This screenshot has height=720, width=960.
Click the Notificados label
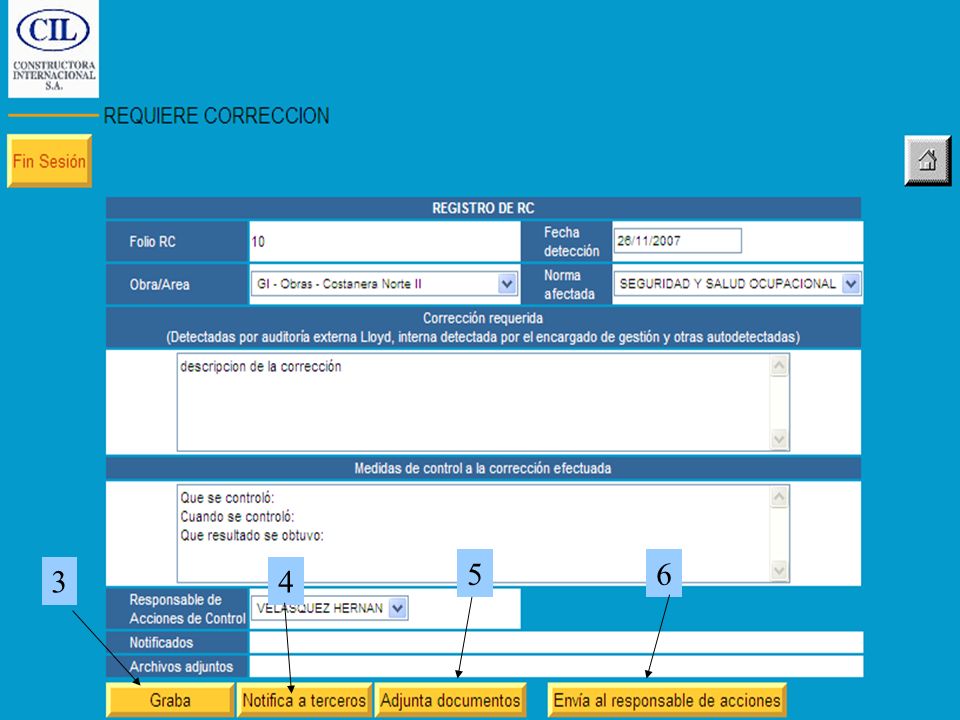161,643
